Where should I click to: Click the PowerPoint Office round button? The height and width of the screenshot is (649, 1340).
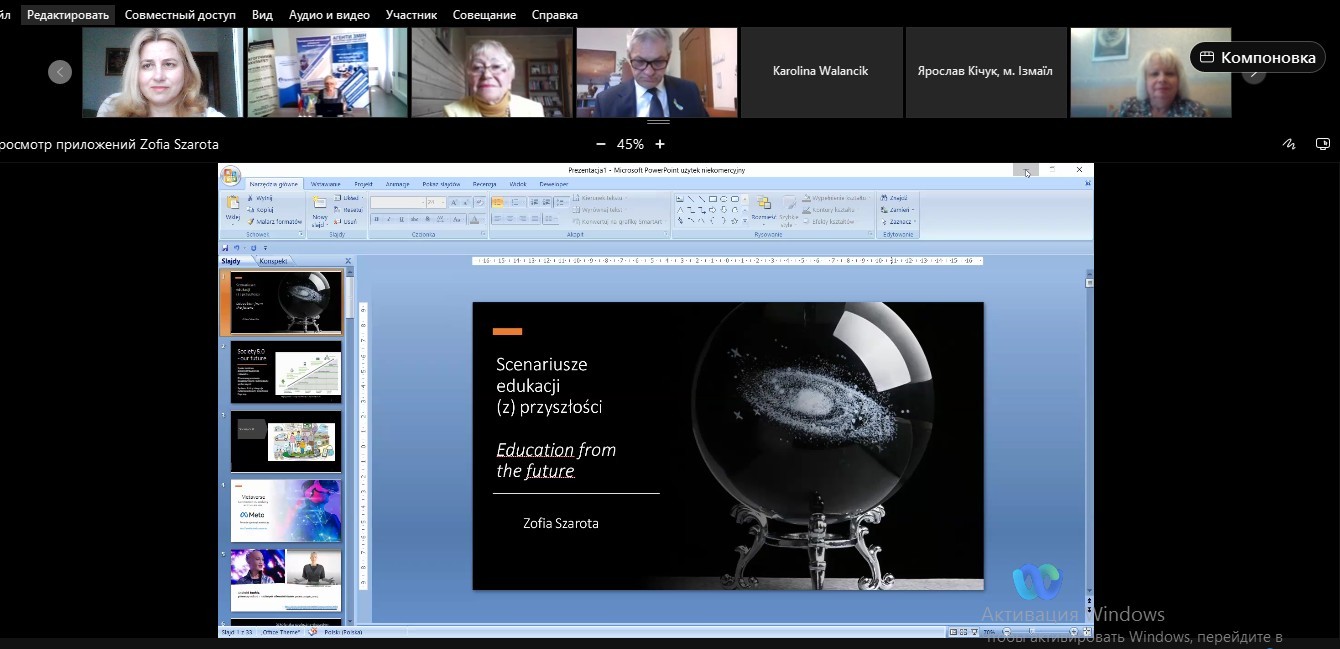click(x=231, y=176)
